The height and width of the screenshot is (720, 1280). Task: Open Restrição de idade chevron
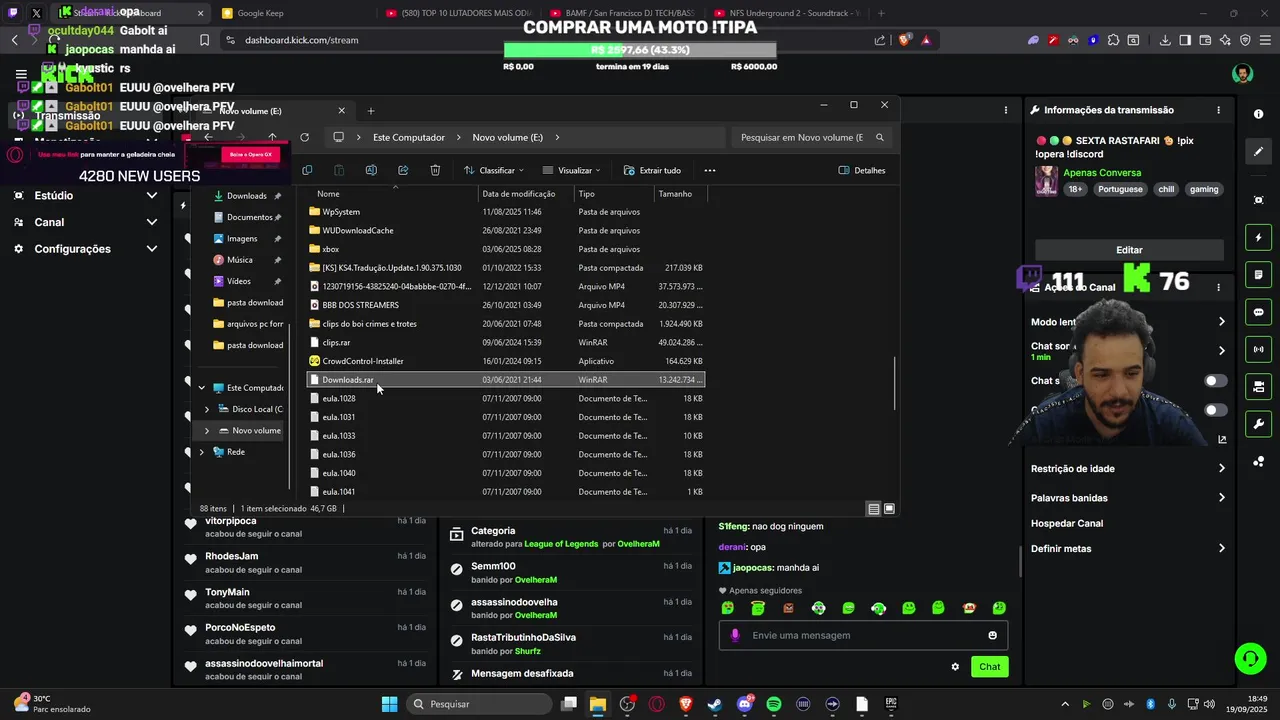[x=1221, y=468]
